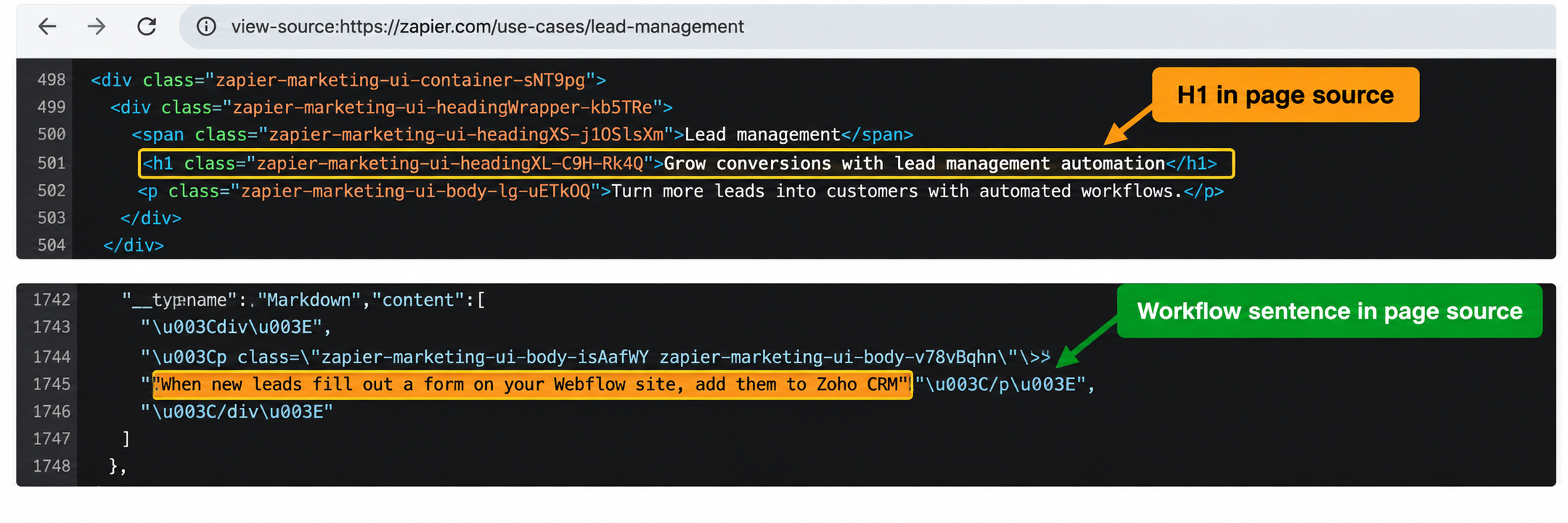Click the '"content"' JSON key

[419, 300]
